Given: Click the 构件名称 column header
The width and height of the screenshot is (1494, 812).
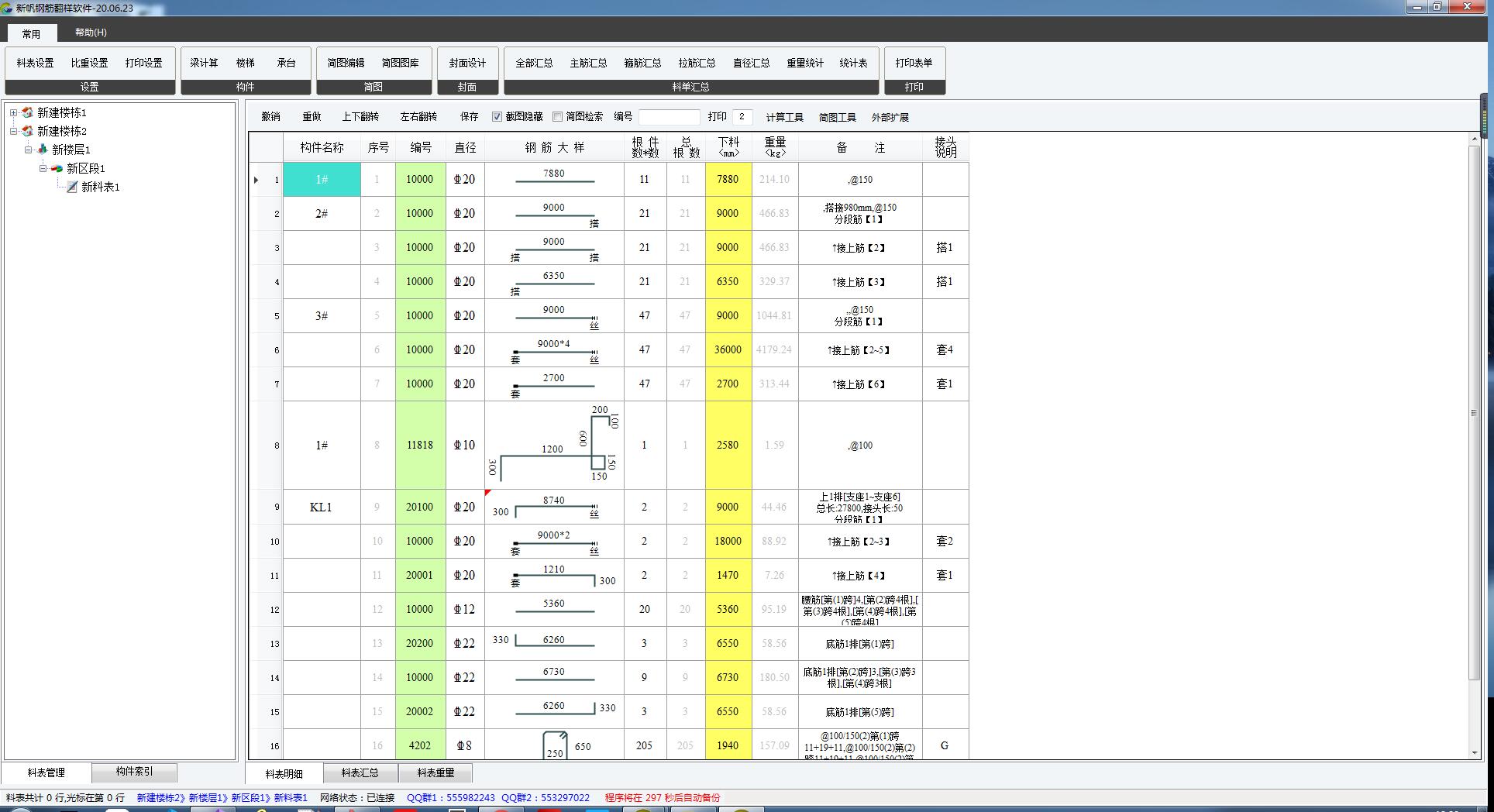Looking at the screenshot, I should [x=322, y=147].
